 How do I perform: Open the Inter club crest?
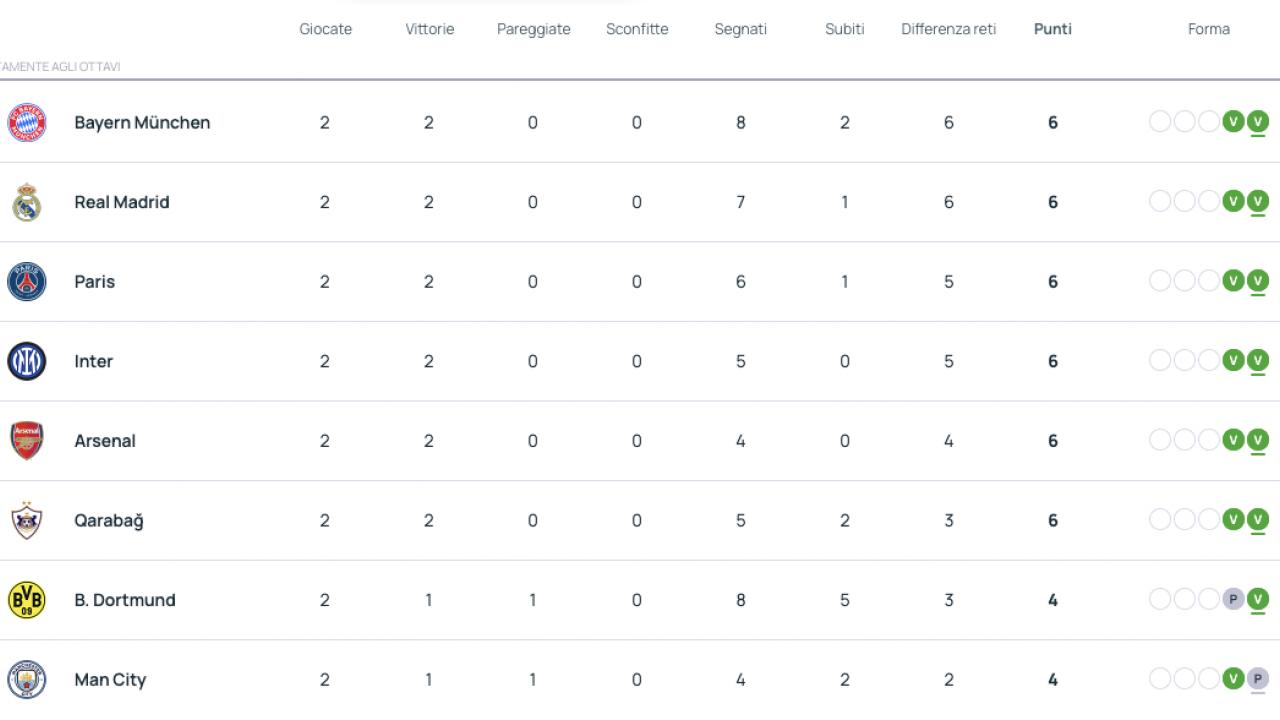[27, 361]
